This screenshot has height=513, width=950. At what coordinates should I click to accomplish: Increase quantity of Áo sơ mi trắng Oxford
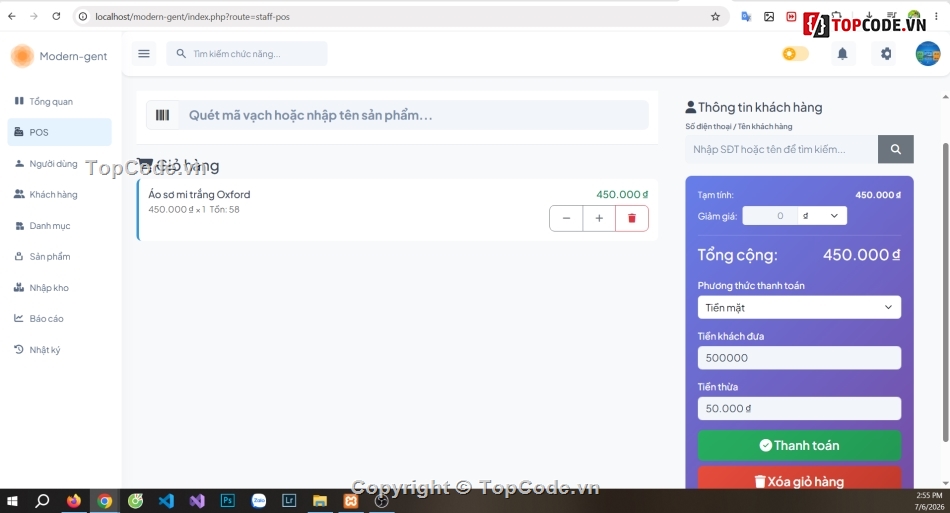click(x=599, y=218)
